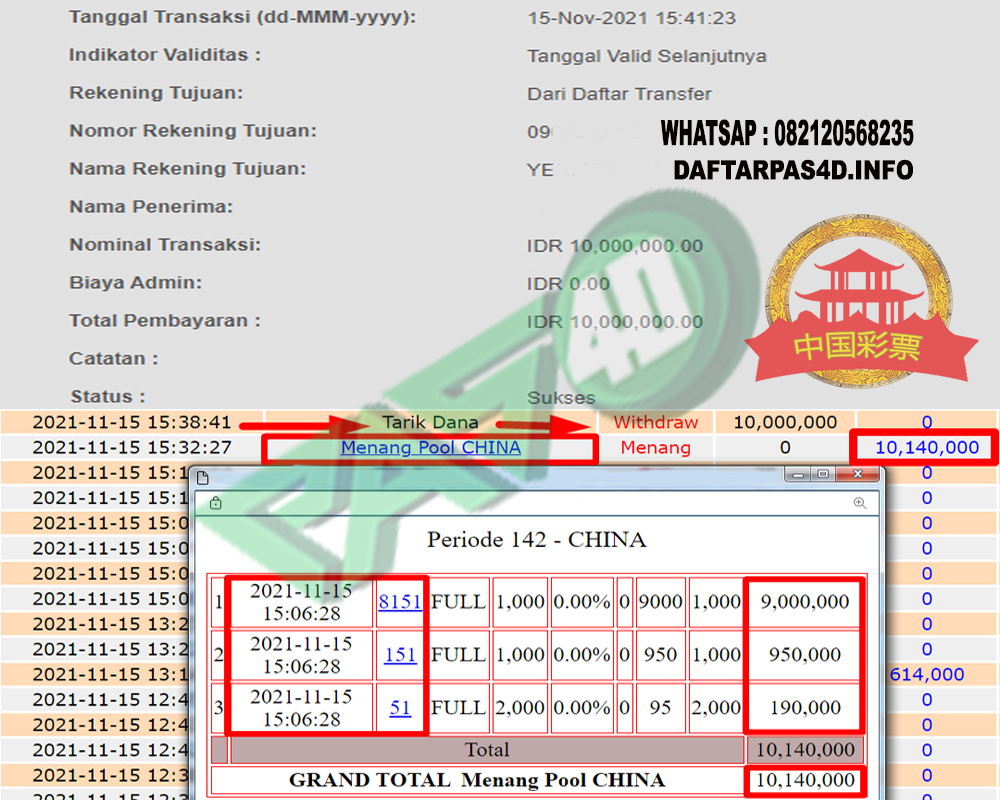
Task: Click the Withdraw status cell
Action: point(656,422)
